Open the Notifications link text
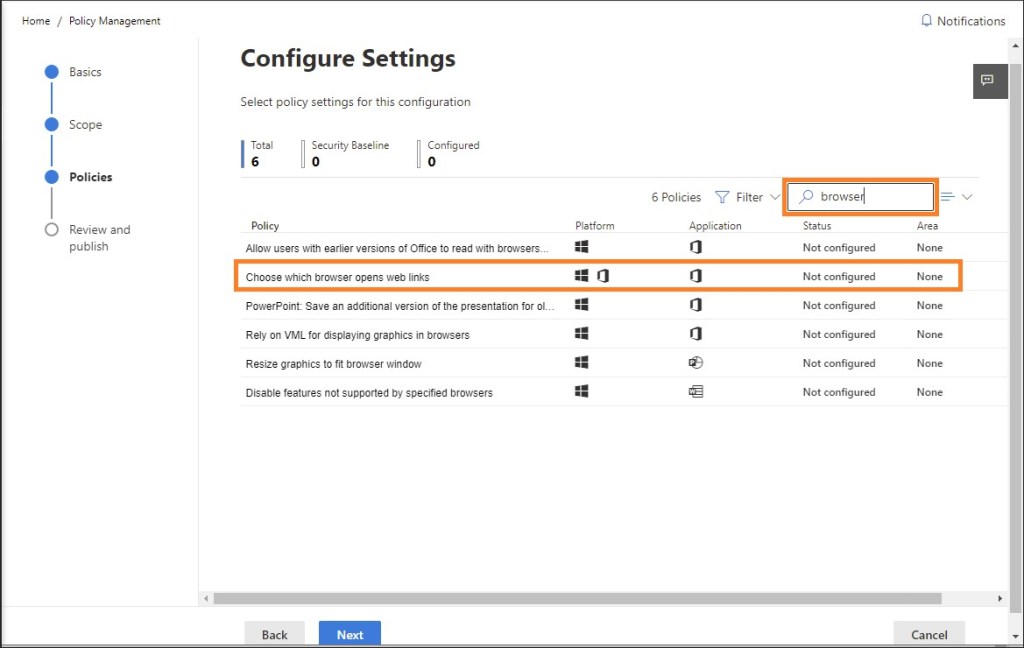1024x648 pixels. point(971,21)
